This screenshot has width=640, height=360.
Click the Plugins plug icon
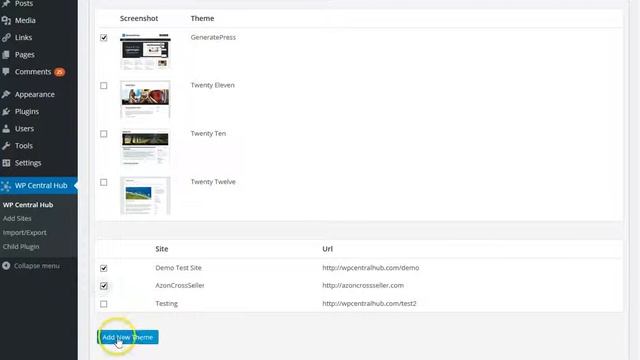(6, 111)
